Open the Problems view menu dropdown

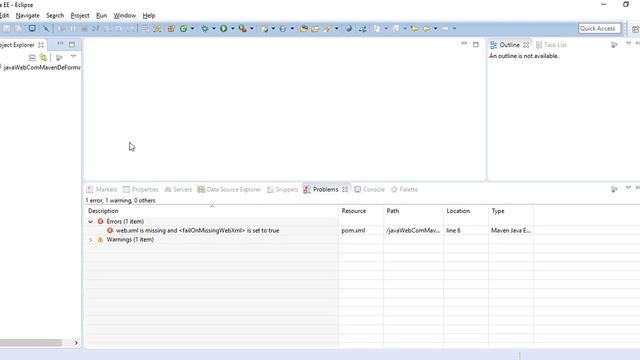pyautogui.click(x=629, y=188)
